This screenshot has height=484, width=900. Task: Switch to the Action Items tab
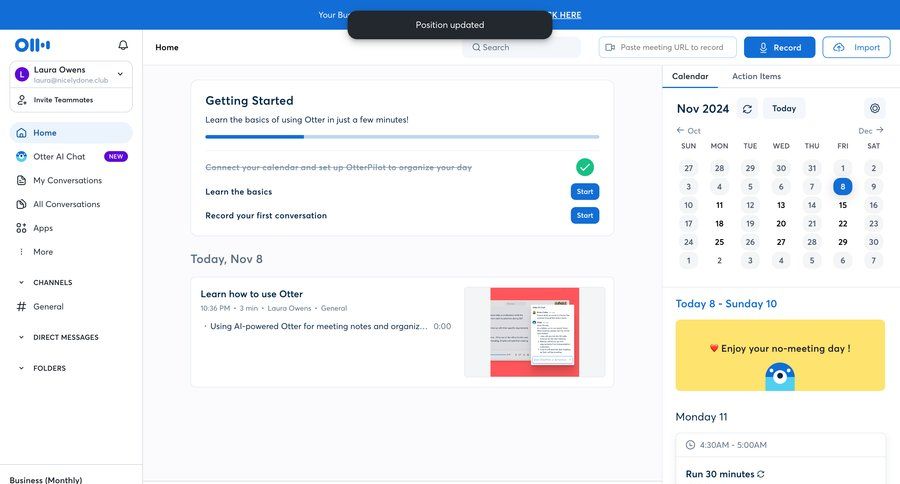click(756, 76)
